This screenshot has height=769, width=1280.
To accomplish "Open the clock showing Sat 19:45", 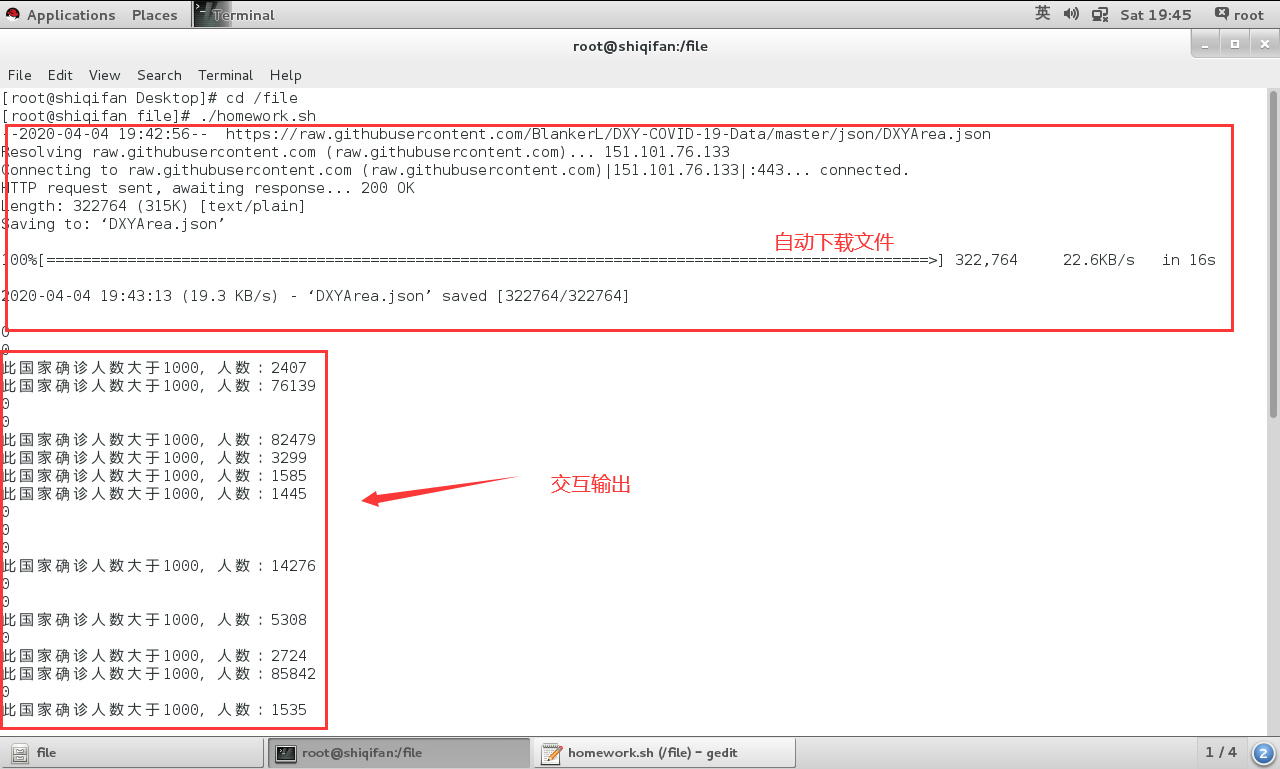I will 1156,15.
